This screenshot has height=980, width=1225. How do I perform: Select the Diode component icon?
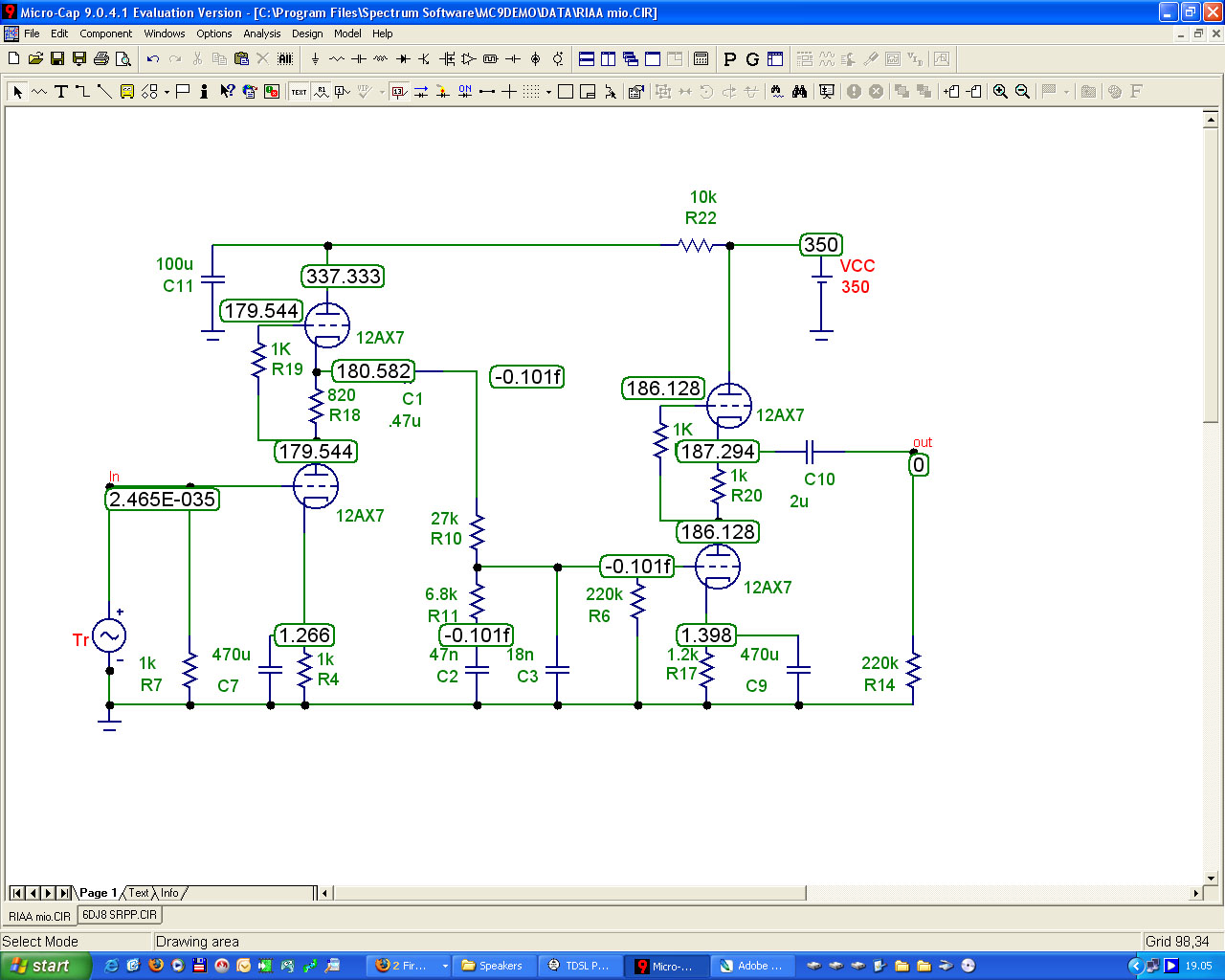pos(403,59)
